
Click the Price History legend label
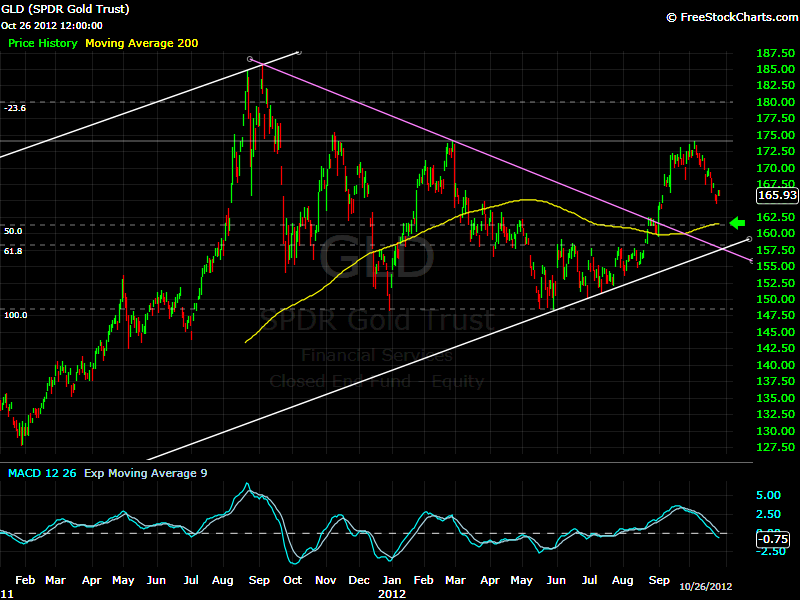click(43, 43)
